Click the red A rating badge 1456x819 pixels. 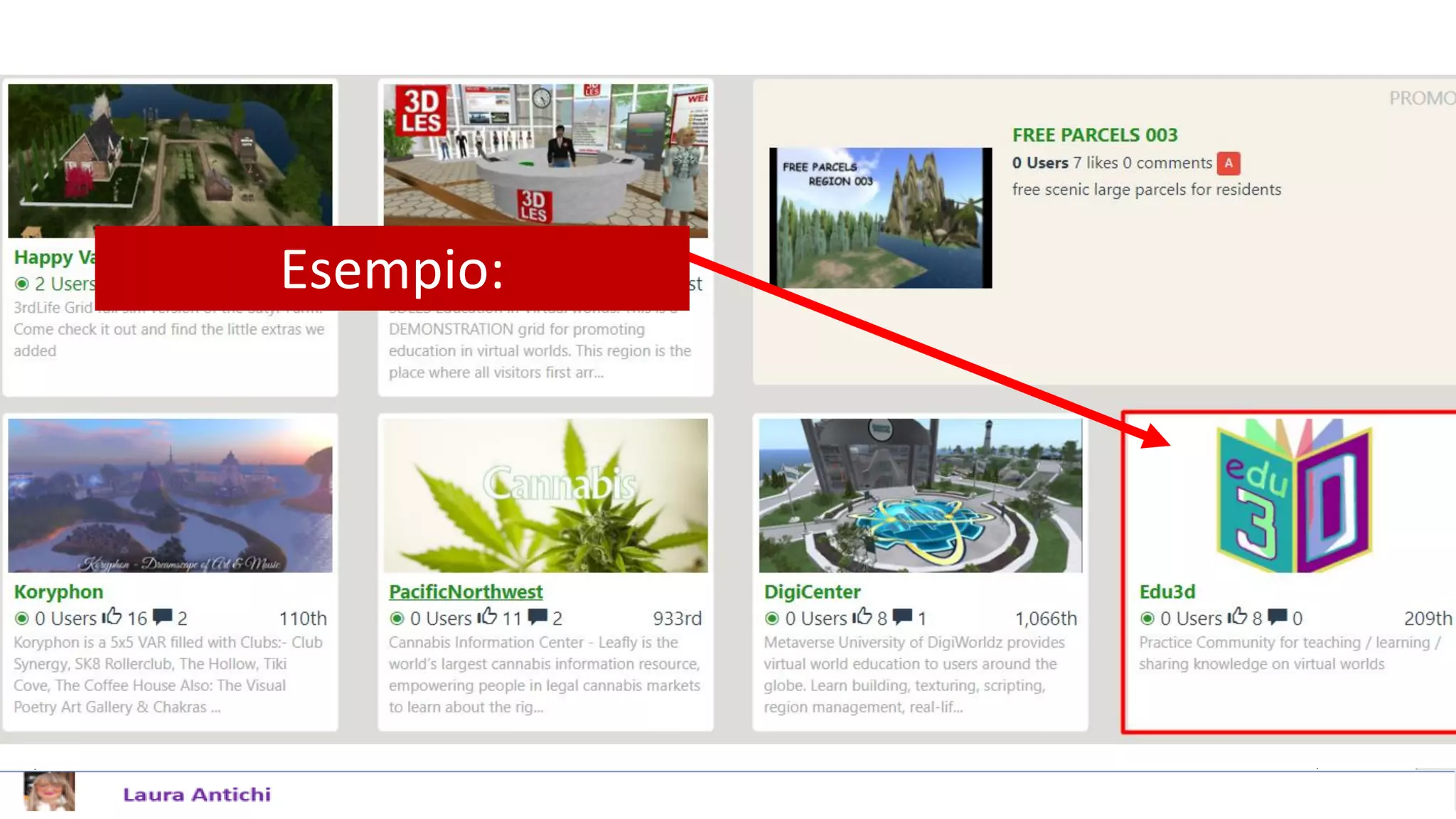point(1228,164)
